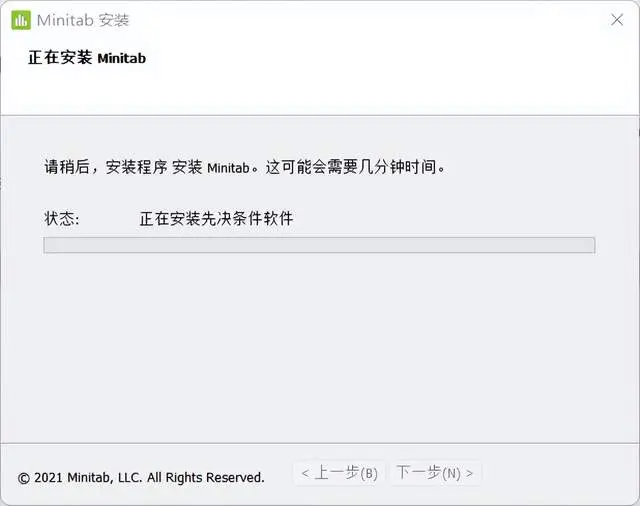
Task: Click the disabled 上一步(B) back button
Action: [x=339, y=473]
